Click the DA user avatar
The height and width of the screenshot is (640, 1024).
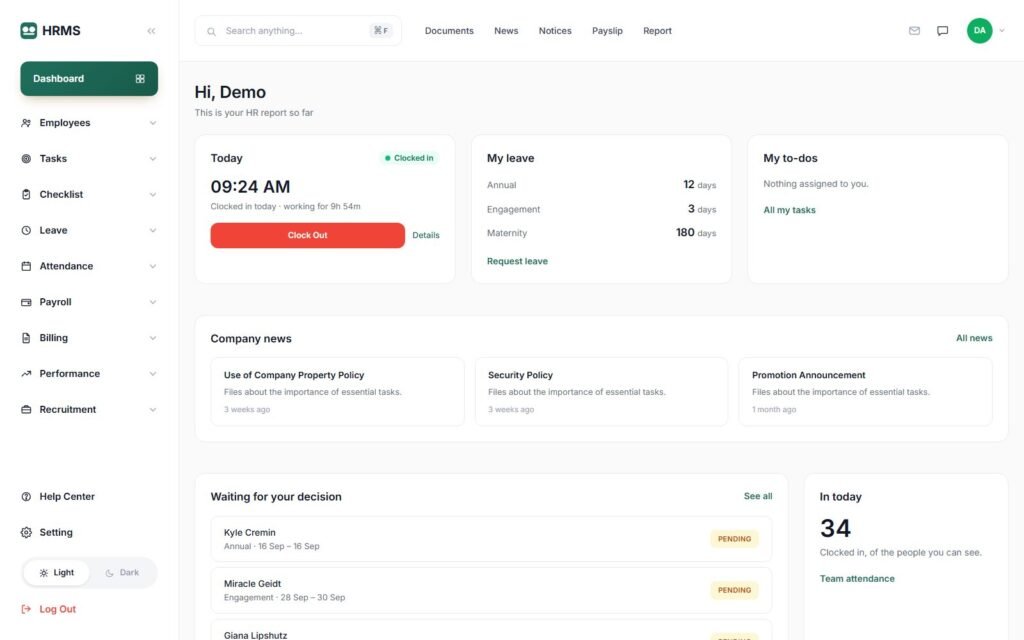click(x=980, y=31)
